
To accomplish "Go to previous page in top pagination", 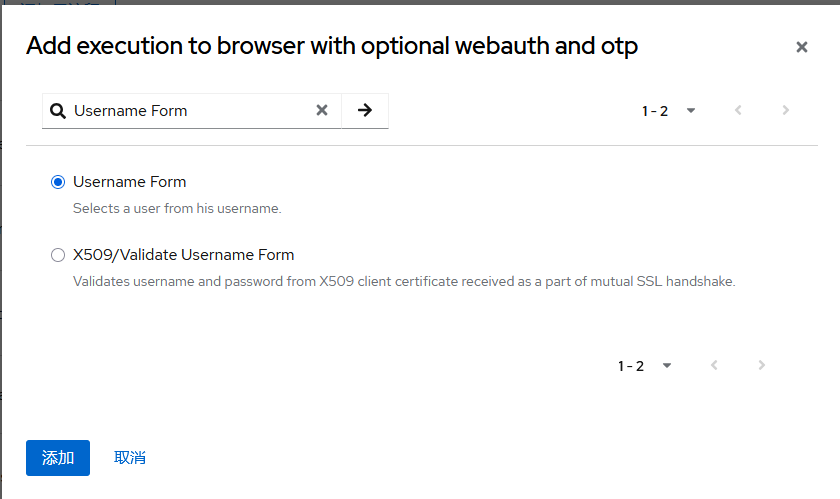I will 738,111.
